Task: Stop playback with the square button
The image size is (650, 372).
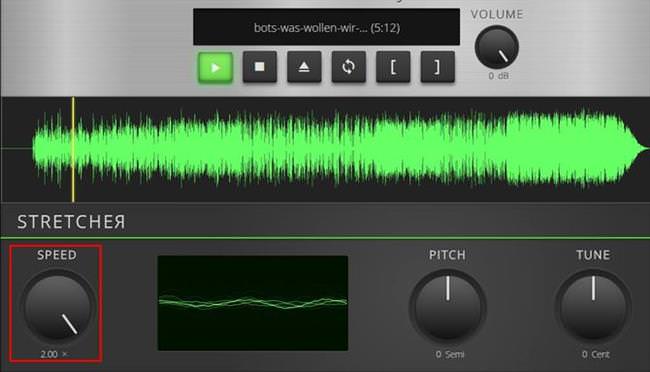Action: (x=260, y=67)
